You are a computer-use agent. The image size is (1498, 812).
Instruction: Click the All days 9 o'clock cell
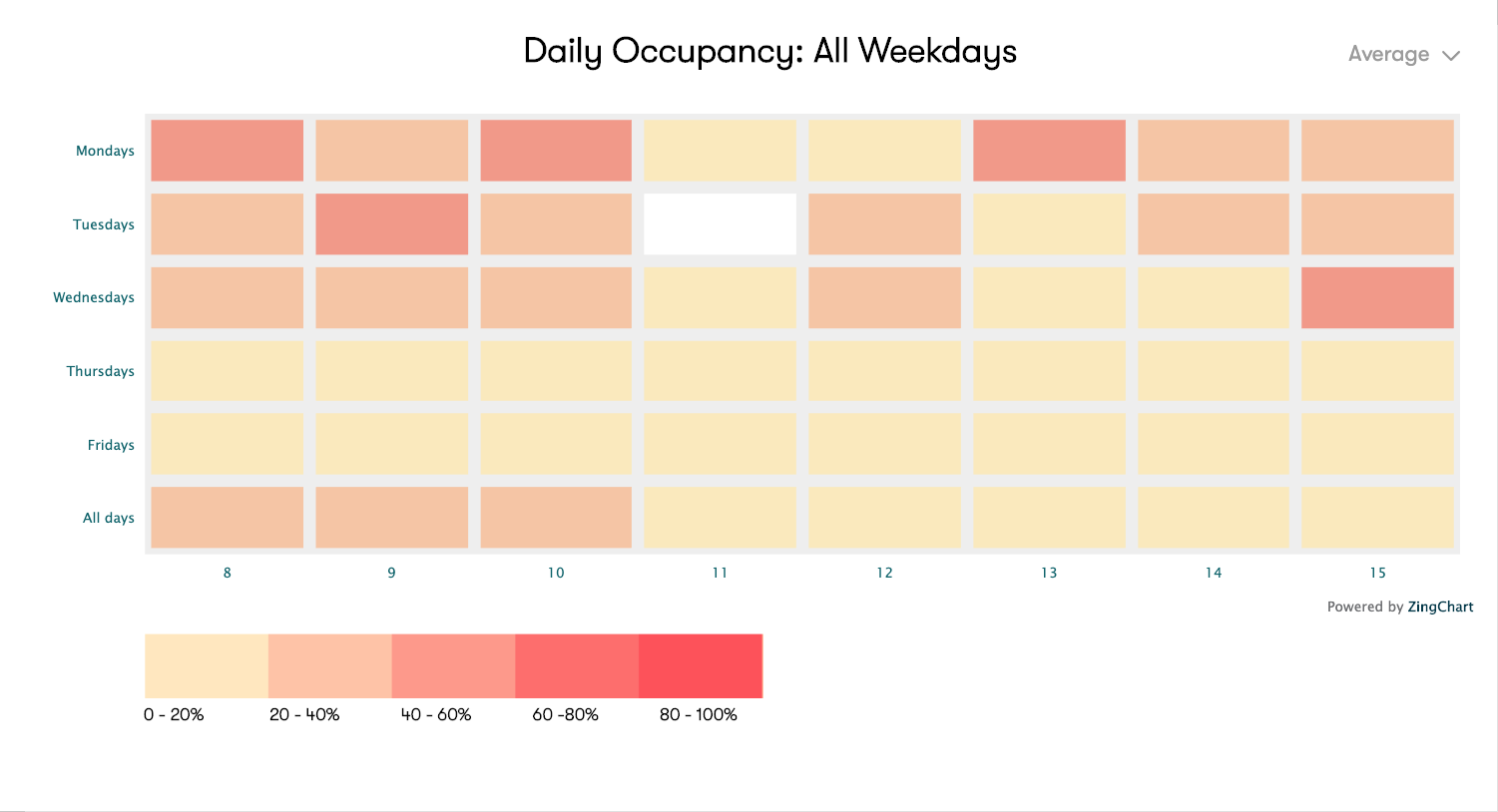(x=392, y=518)
